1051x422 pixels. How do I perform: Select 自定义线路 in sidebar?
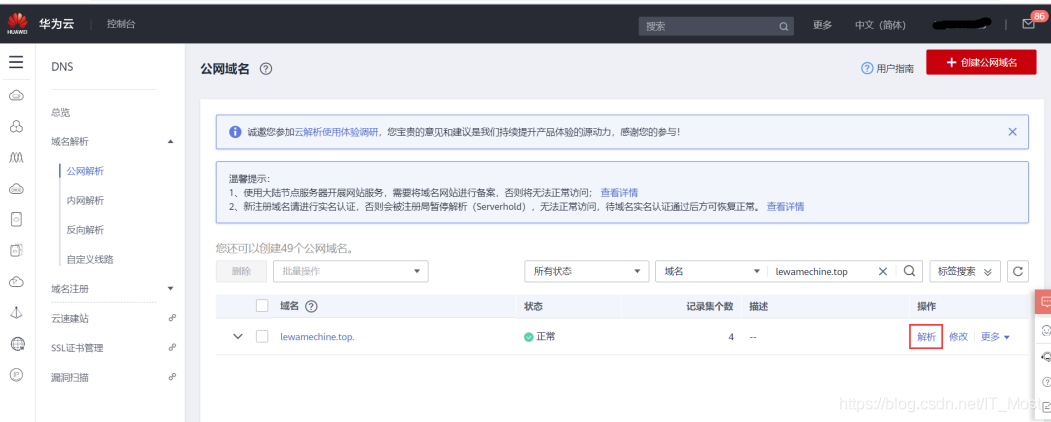pos(90,259)
